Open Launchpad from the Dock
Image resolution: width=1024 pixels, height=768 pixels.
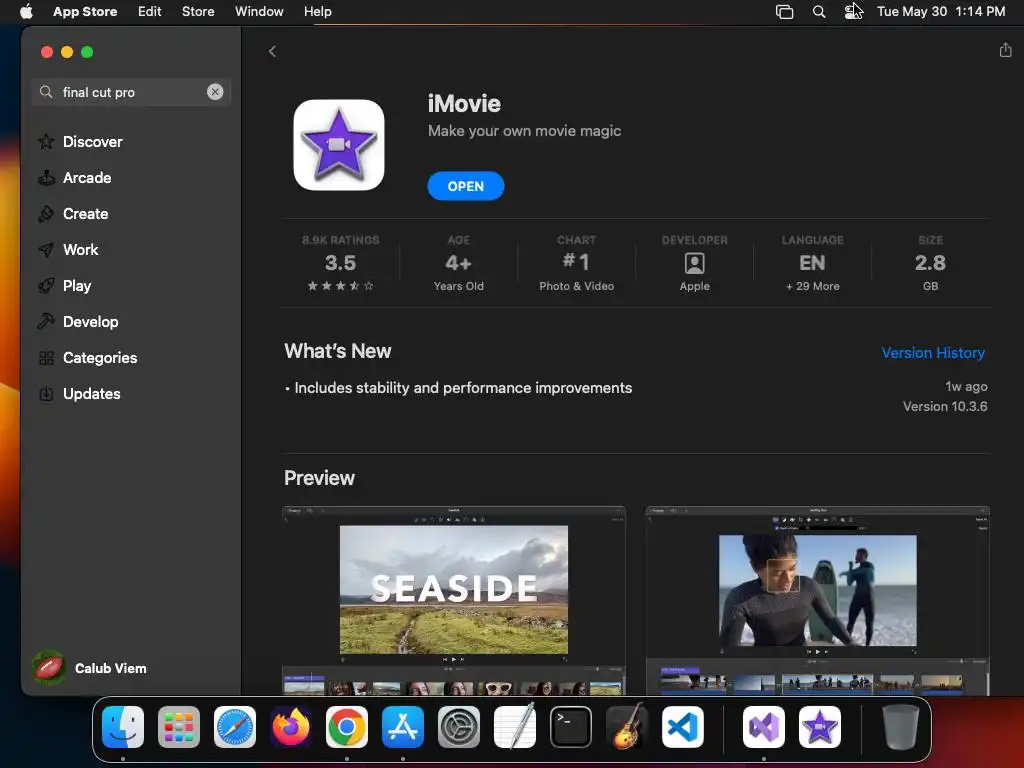pyautogui.click(x=179, y=727)
